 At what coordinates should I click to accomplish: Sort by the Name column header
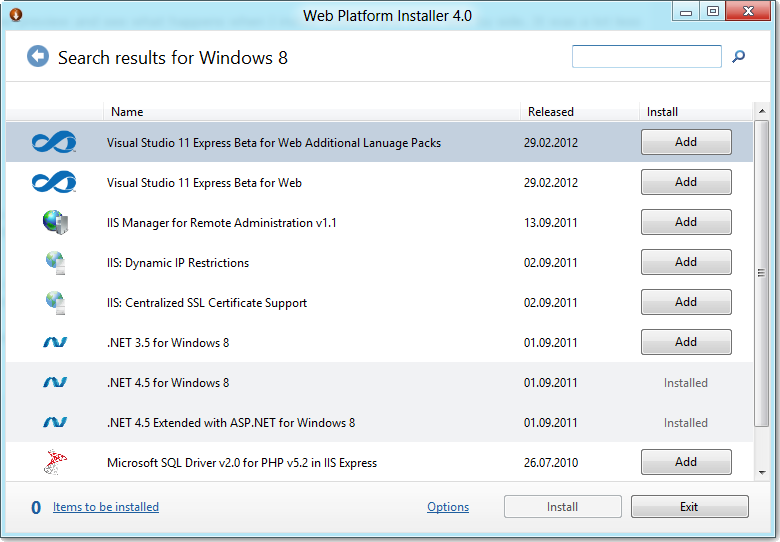(x=312, y=112)
